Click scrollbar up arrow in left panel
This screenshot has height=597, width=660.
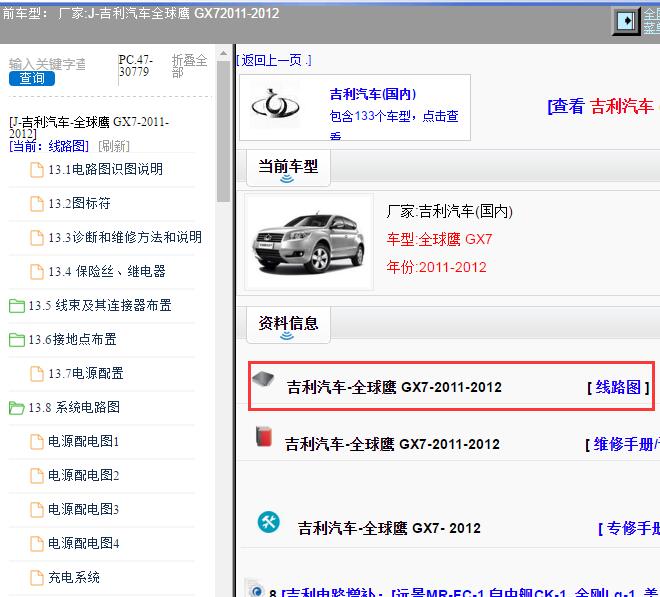tap(224, 53)
